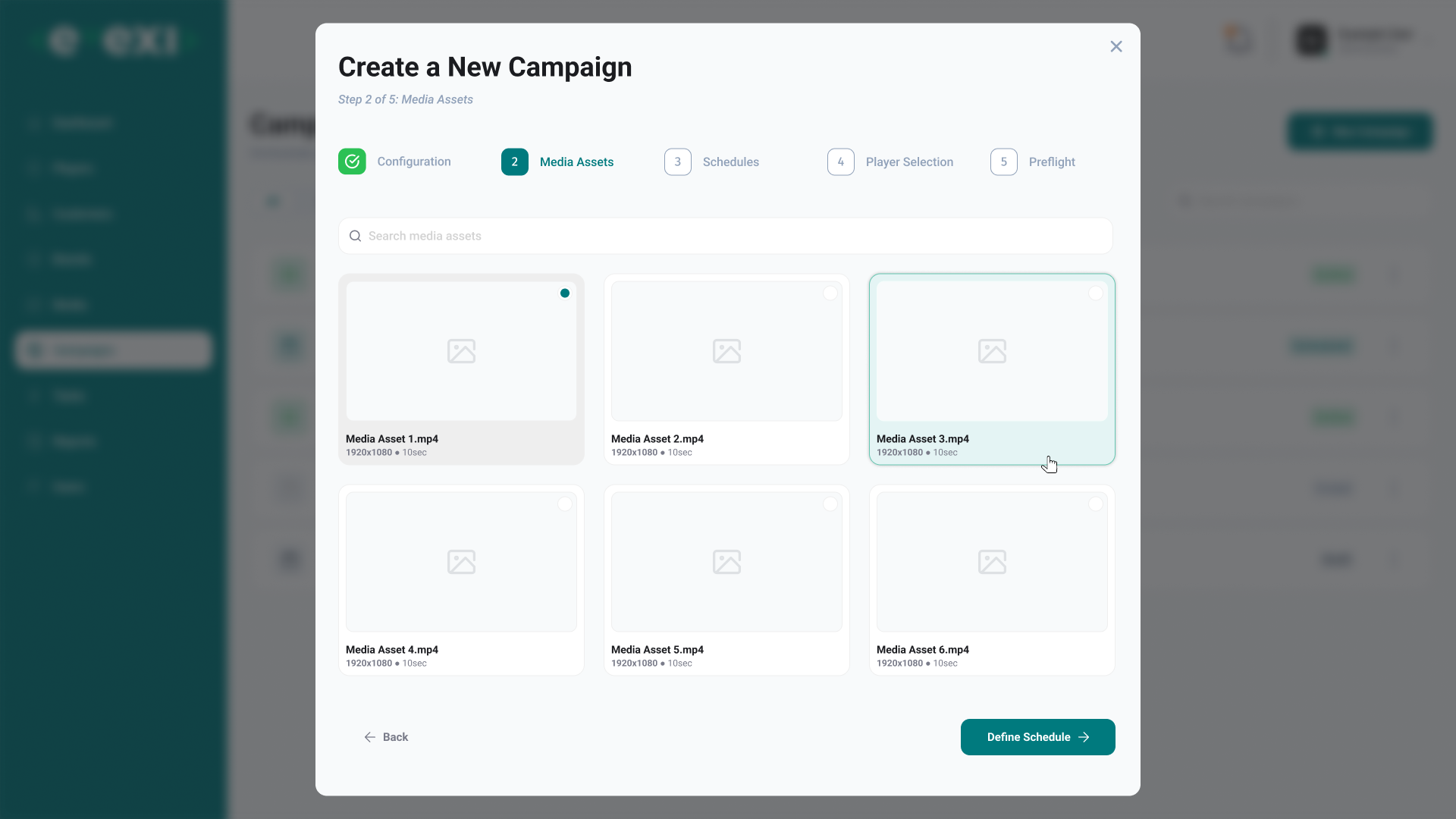Switch to the Schedules step tab
1456x819 pixels.
(711, 162)
